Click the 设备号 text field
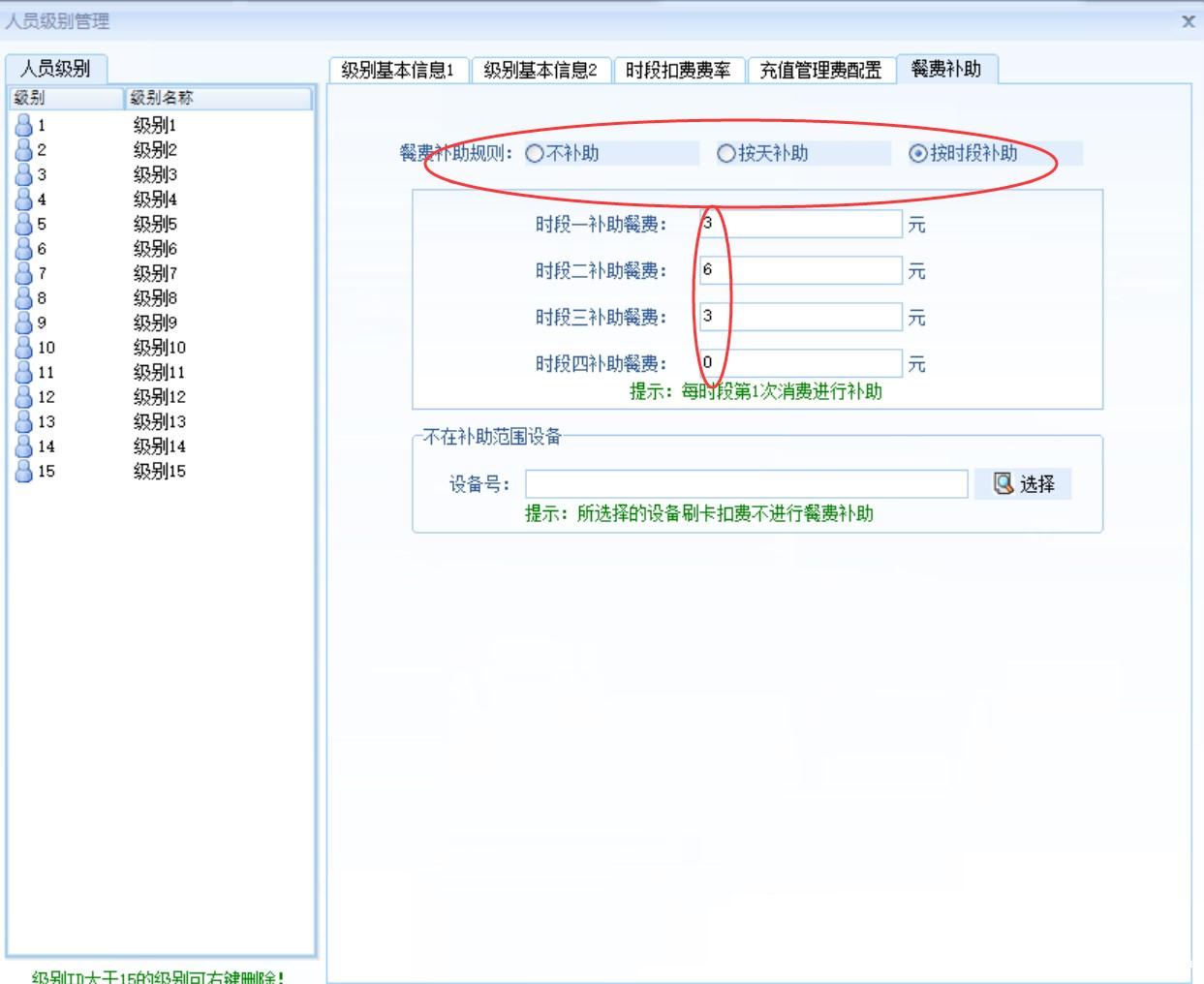This screenshot has height=984, width=1204. [746, 484]
